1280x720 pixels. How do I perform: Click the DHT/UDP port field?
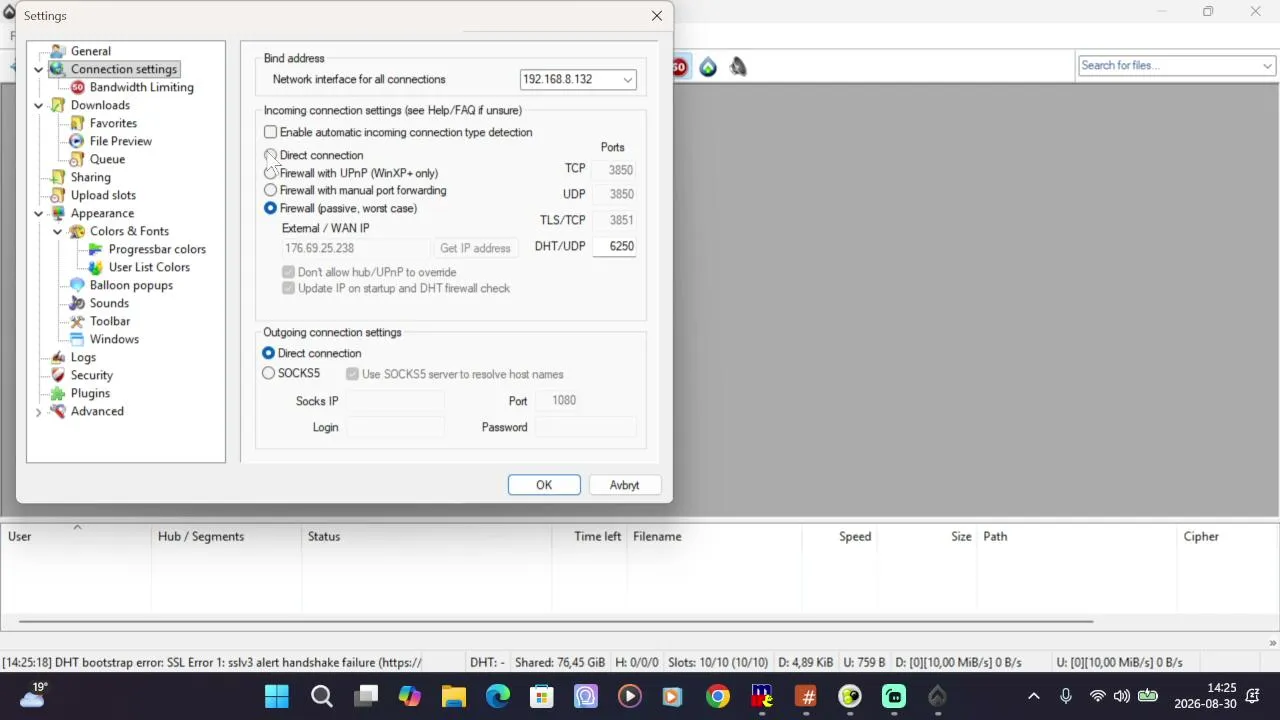click(614, 246)
